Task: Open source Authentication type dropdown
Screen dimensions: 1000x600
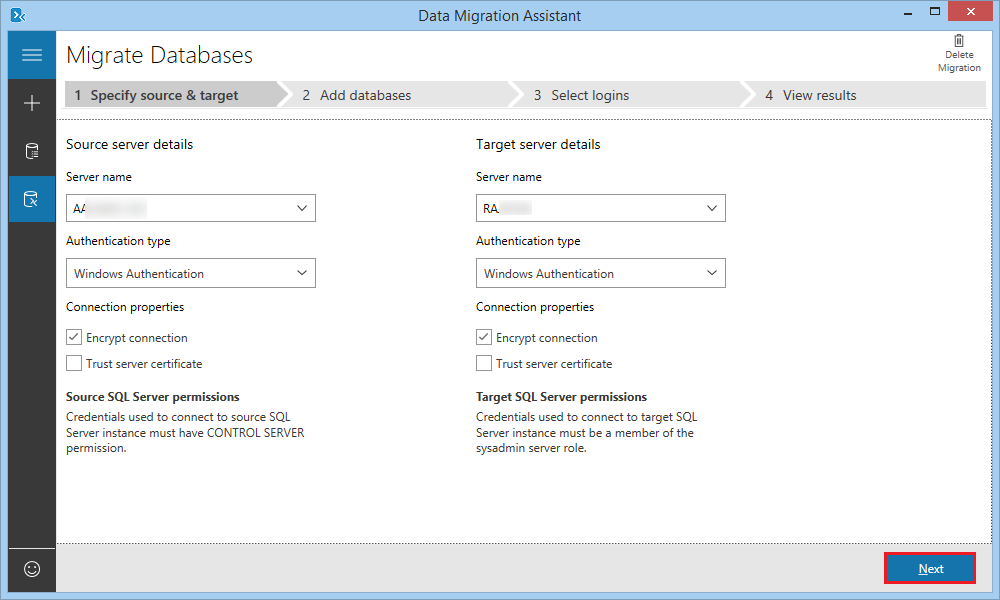Action: [191, 273]
